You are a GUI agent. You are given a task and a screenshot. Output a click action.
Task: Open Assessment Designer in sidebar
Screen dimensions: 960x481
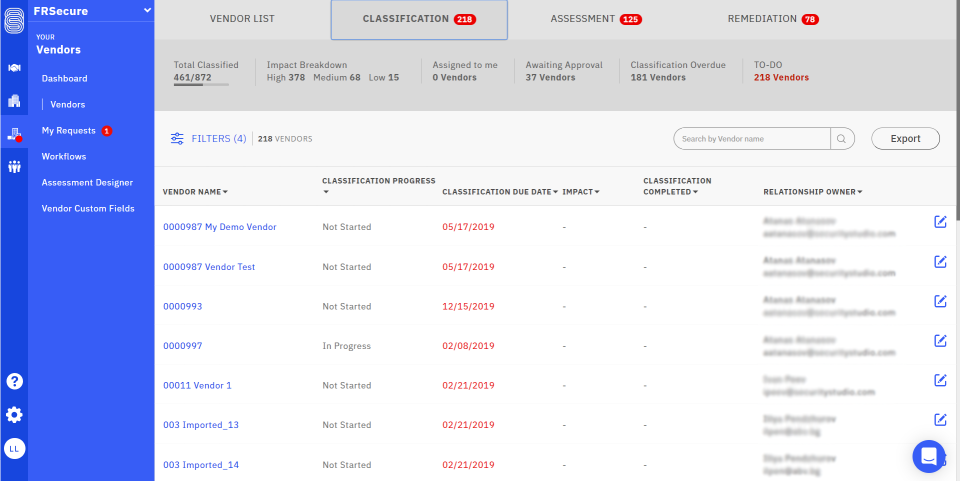87,182
